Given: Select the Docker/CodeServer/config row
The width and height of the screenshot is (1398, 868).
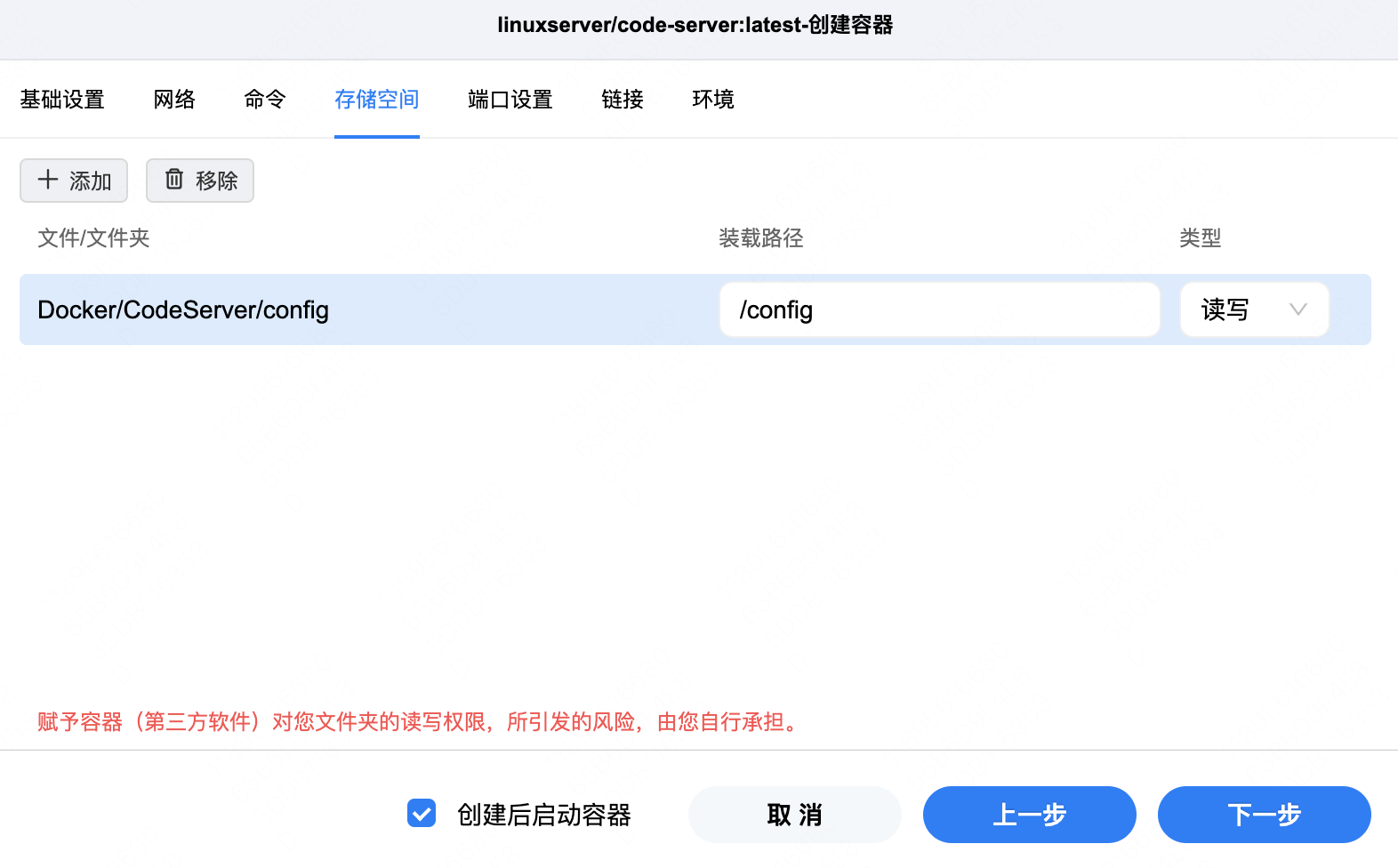Looking at the screenshot, I should point(695,309).
